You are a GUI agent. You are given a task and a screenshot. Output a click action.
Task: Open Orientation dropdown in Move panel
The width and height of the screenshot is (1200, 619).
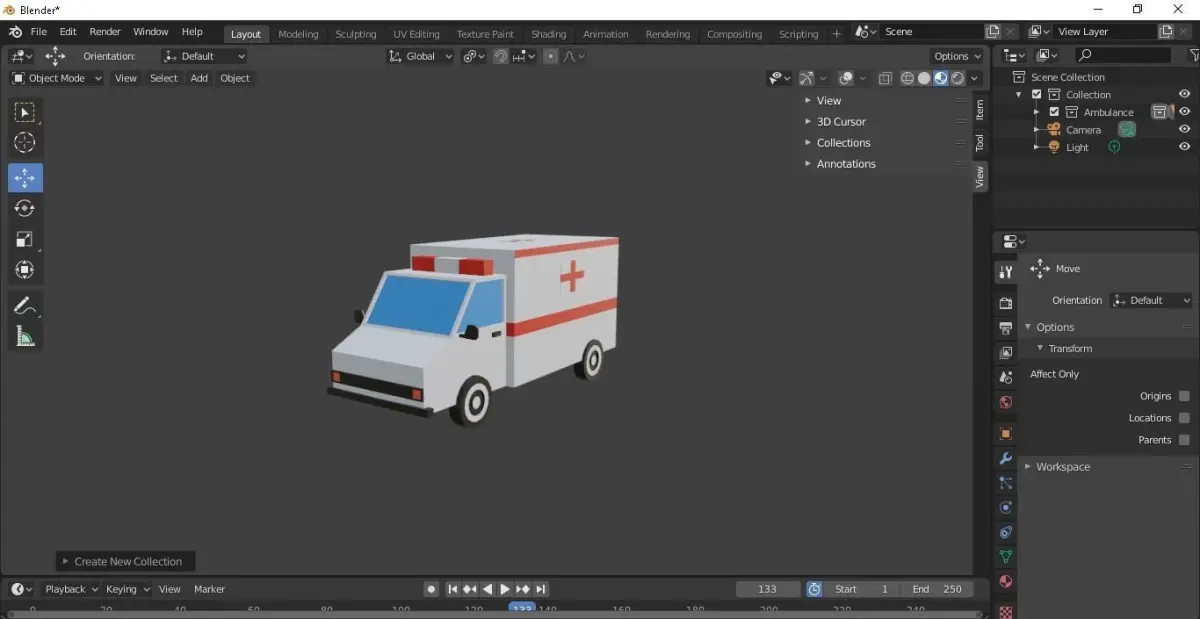click(x=1151, y=300)
